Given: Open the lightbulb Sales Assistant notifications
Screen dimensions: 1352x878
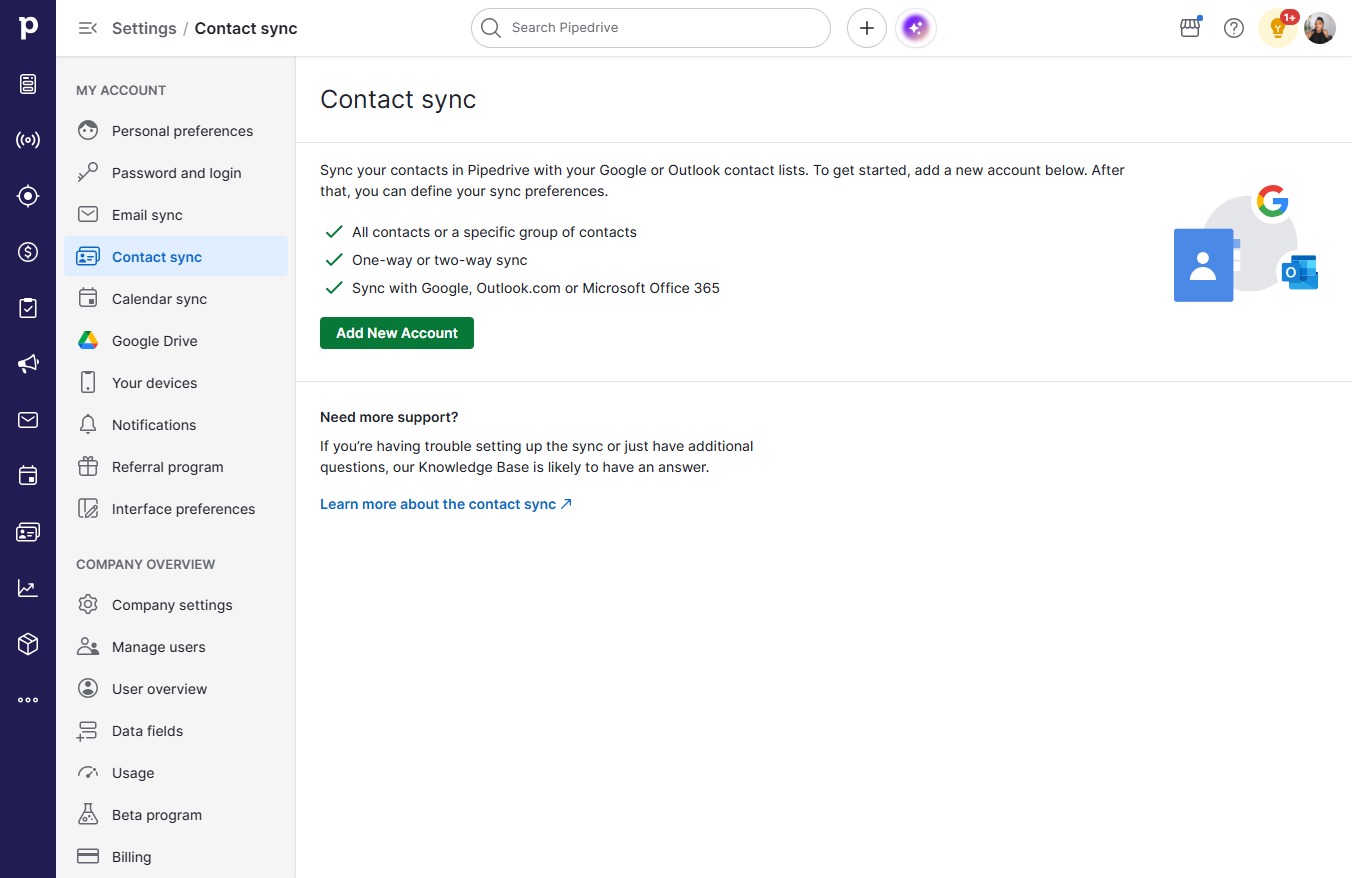Looking at the screenshot, I should [x=1278, y=28].
